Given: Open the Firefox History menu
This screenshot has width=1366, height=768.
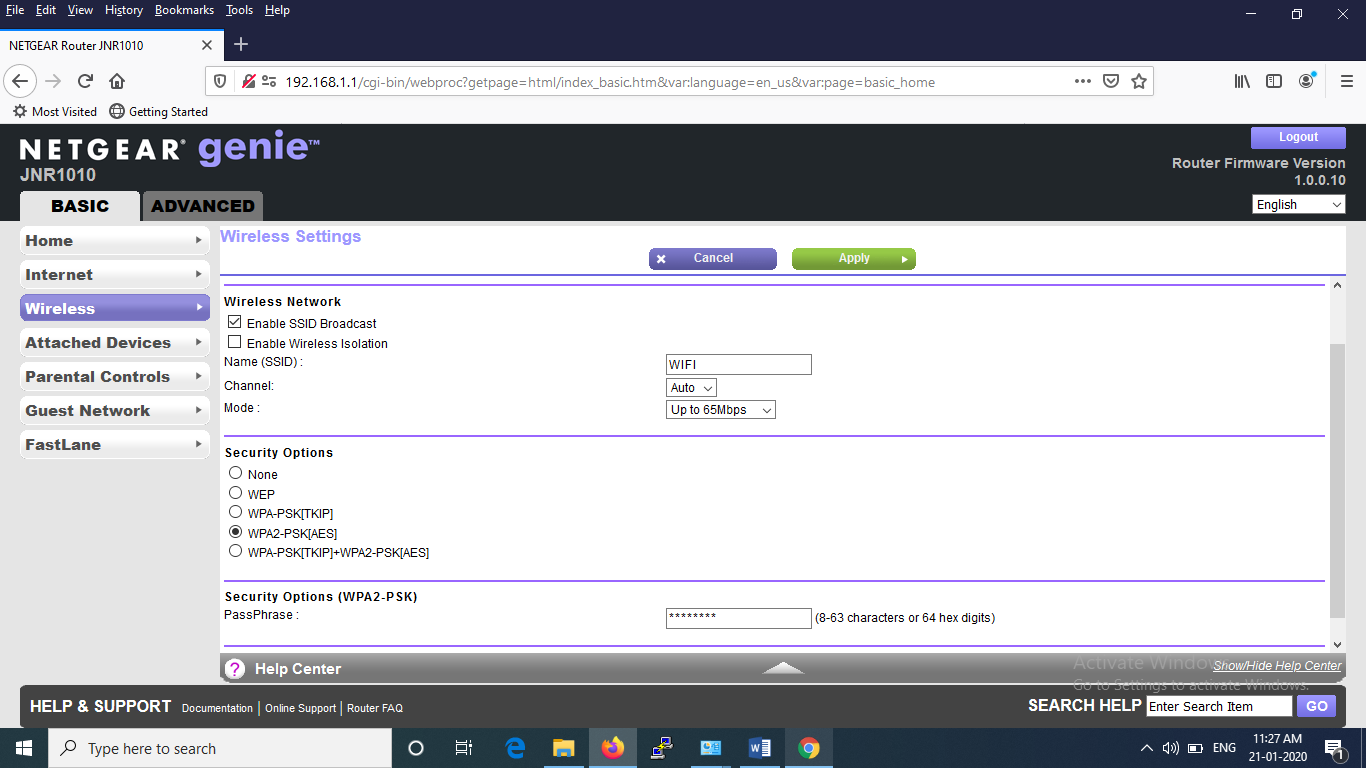Looking at the screenshot, I should tap(124, 10).
